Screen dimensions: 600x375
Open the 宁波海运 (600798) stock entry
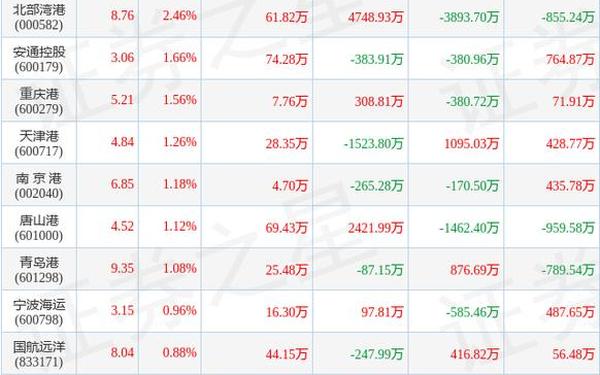pyautogui.click(x=39, y=312)
